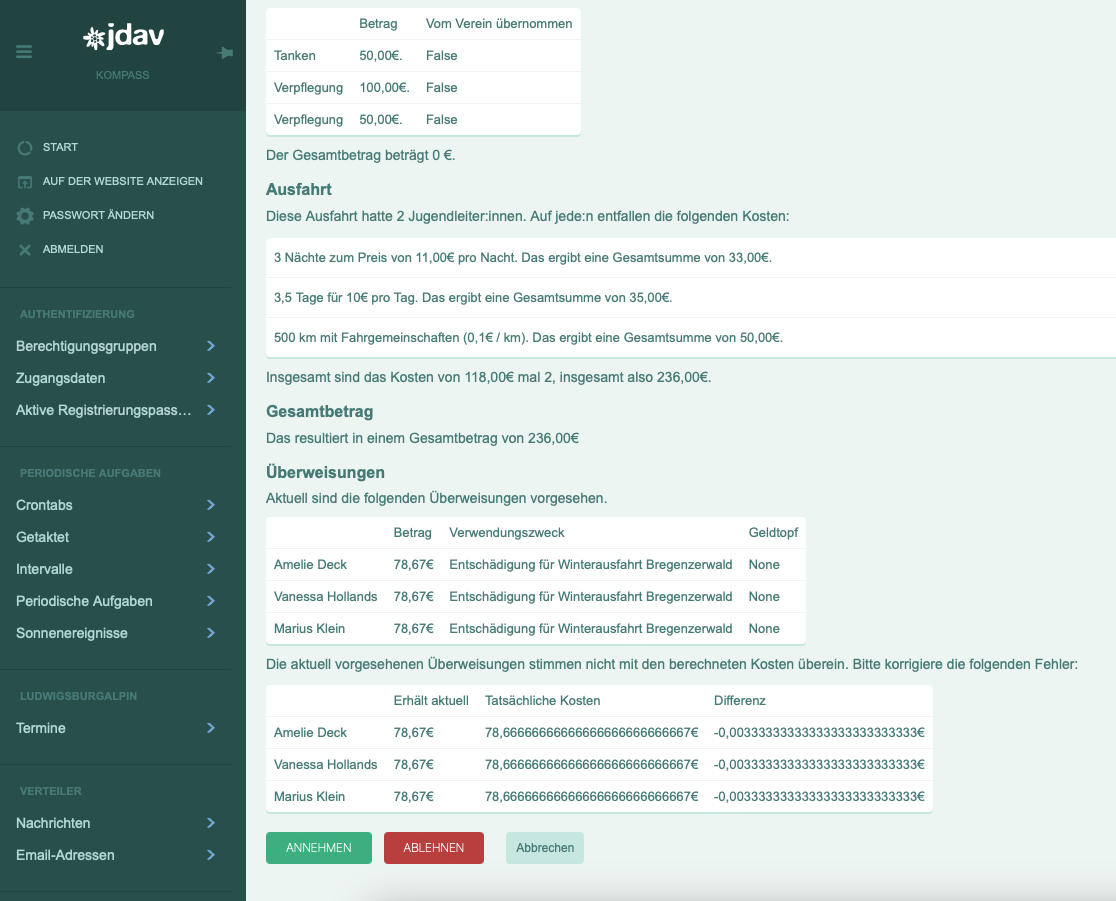Click Amelie Deck row in Überweisungen table
This screenshot has width=1116, height=901.
[x=311, y=565]
